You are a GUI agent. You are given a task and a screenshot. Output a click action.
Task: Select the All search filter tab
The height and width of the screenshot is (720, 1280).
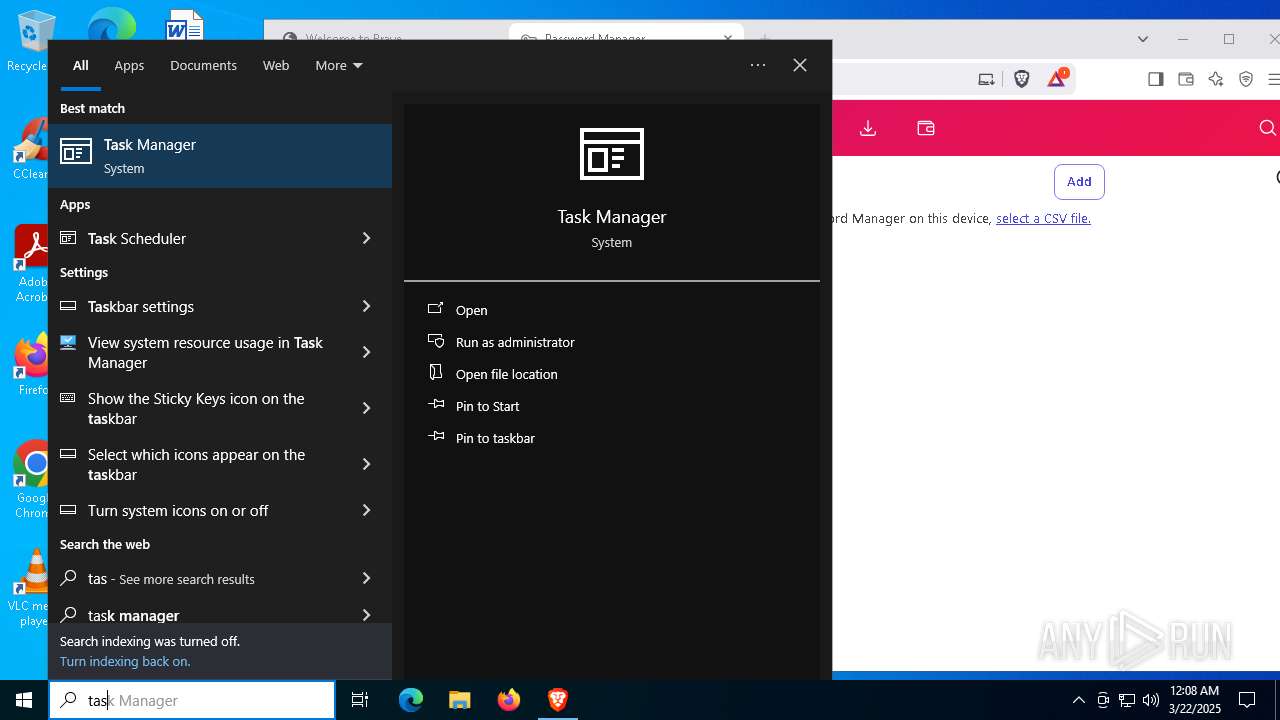coord(81,65)
